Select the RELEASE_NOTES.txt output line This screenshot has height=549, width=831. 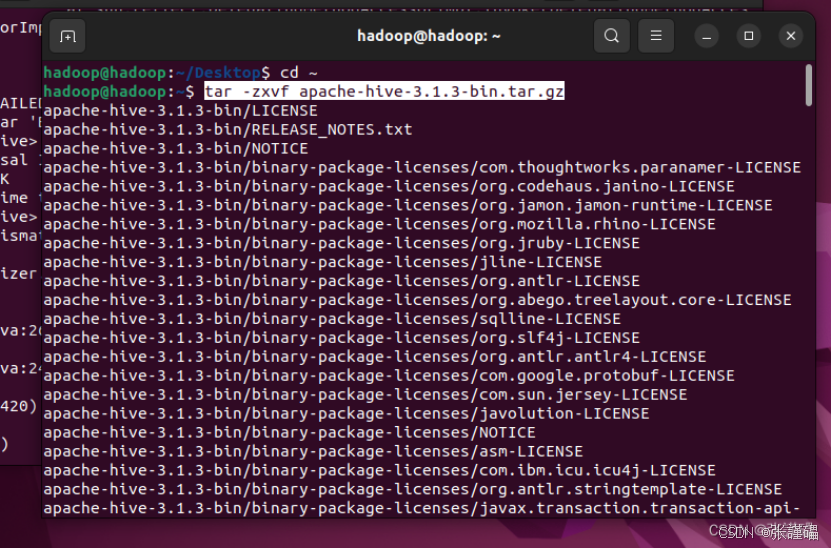coord(228,130)
